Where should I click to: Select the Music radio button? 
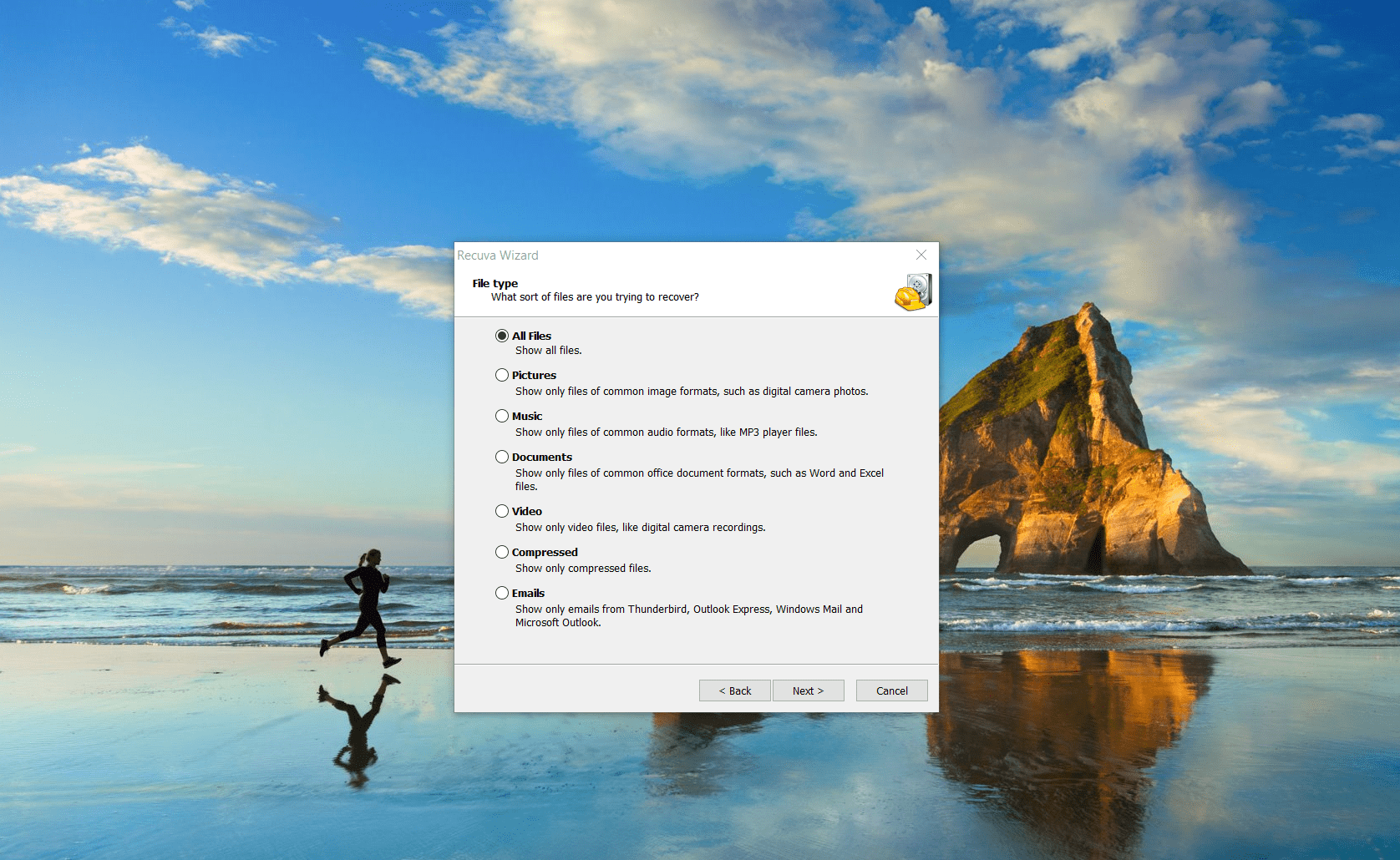coord(502,416)
